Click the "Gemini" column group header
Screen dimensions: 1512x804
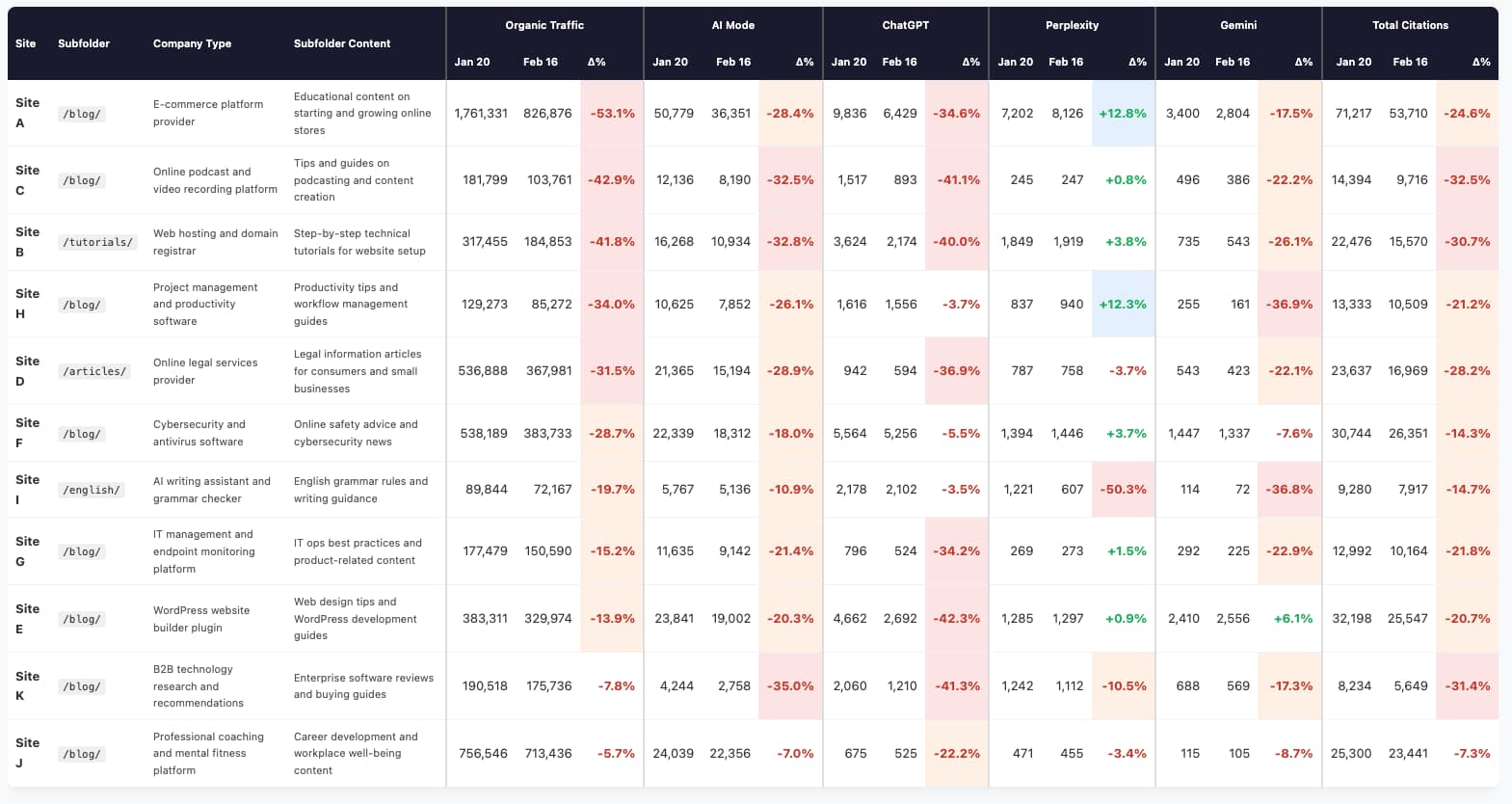coord(1238,25)
